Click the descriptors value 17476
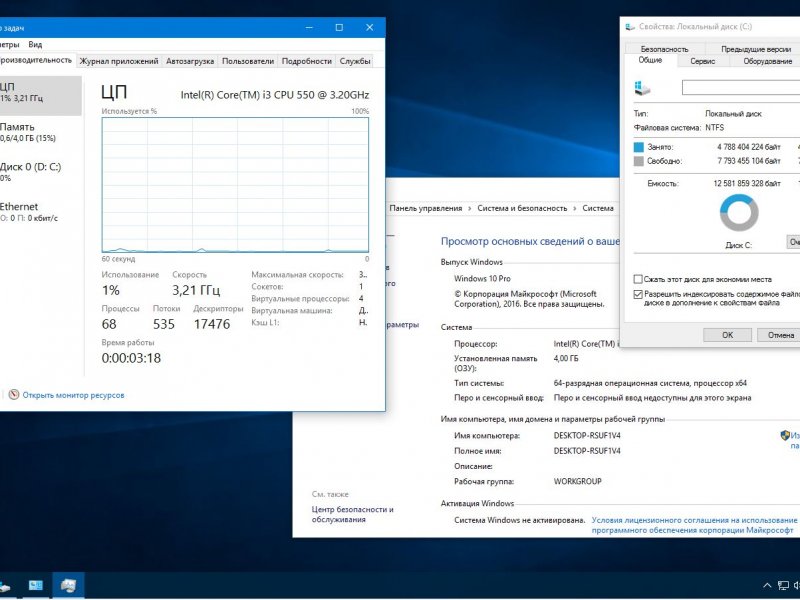Screen dimensions: 800x600 coord(212,324)
